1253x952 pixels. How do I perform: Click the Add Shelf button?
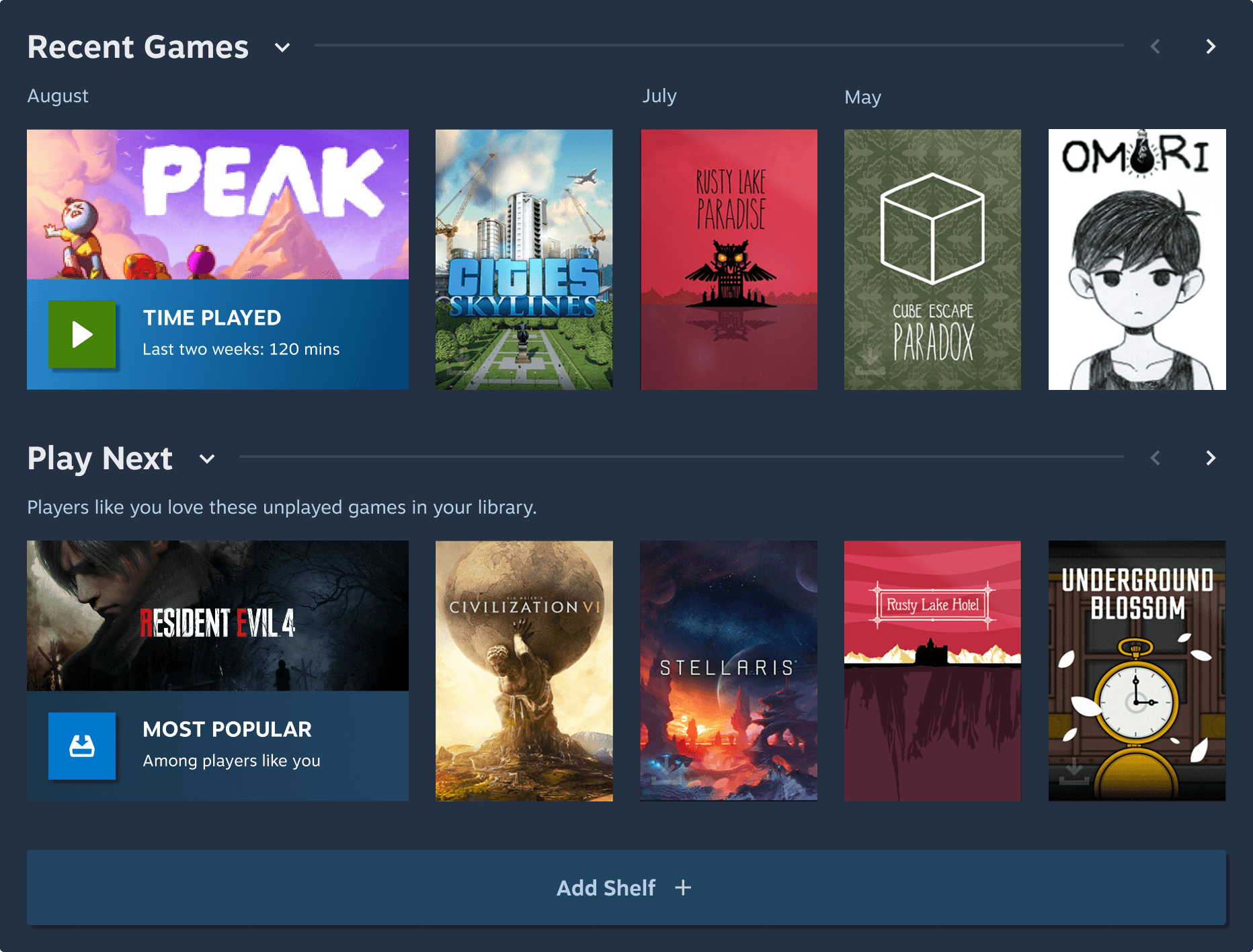(x=626, y=887)
